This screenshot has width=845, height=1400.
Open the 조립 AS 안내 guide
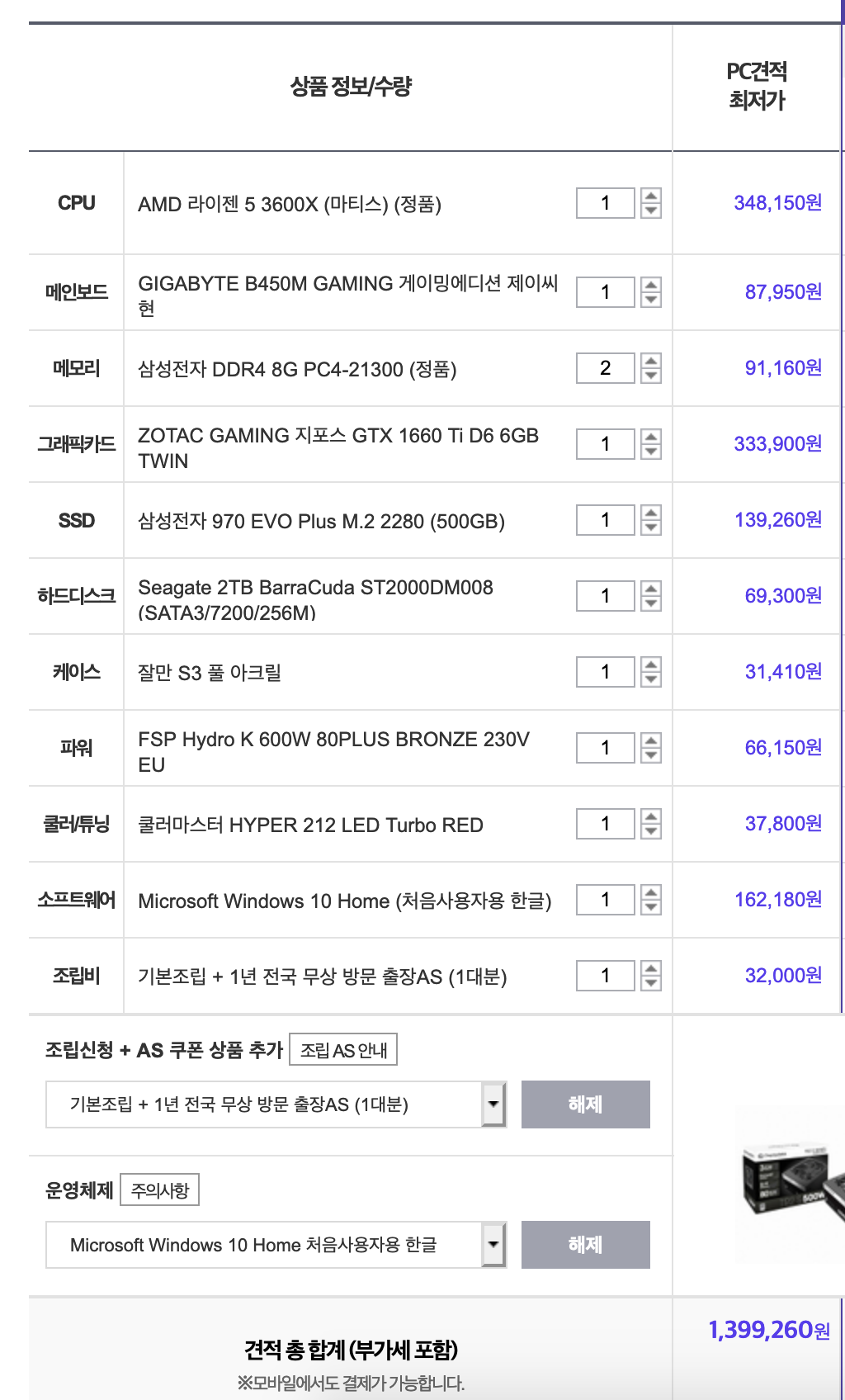coord(343,1050)
